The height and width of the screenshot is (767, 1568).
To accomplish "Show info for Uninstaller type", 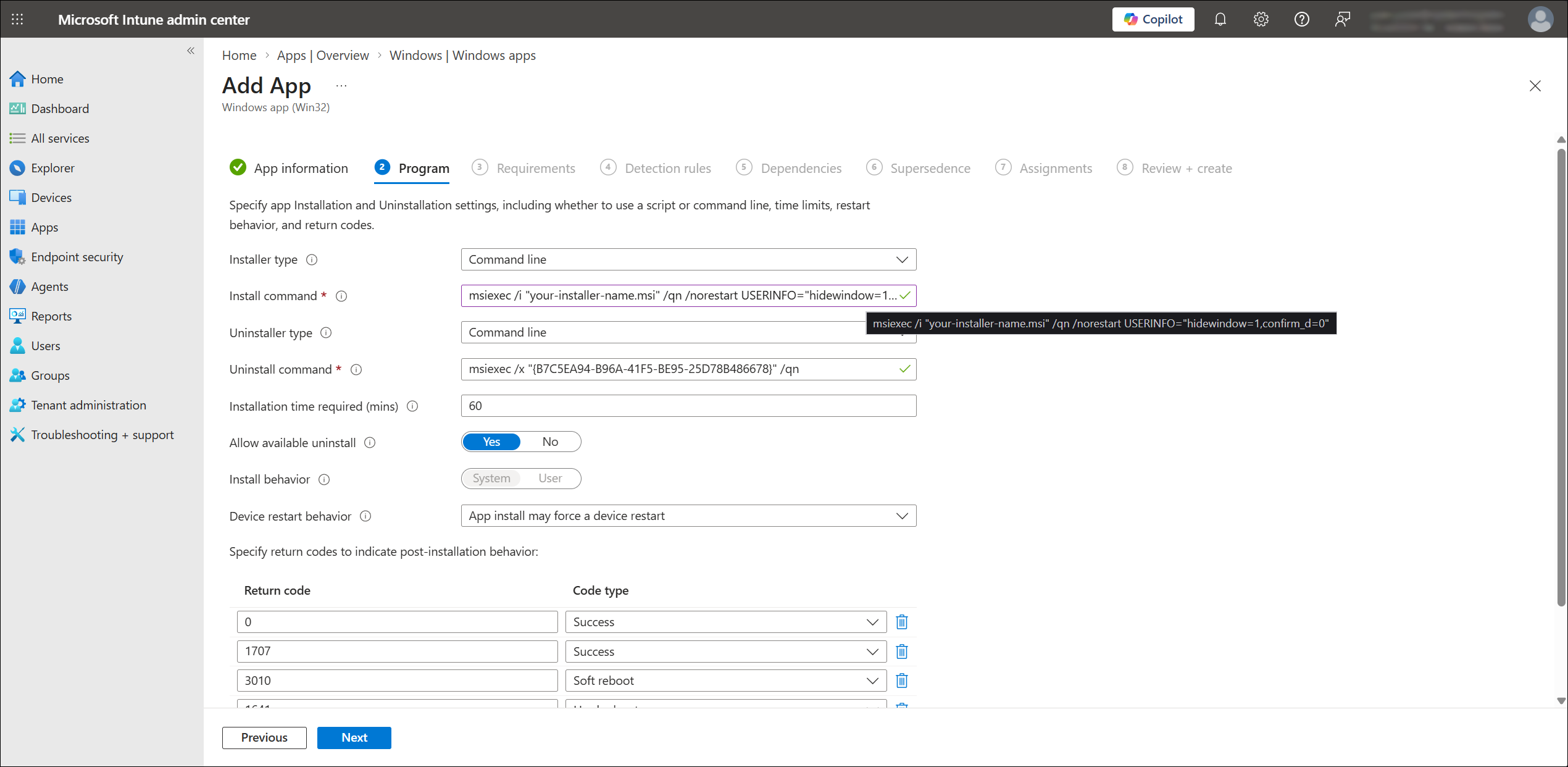I will (x=326, y=333).
